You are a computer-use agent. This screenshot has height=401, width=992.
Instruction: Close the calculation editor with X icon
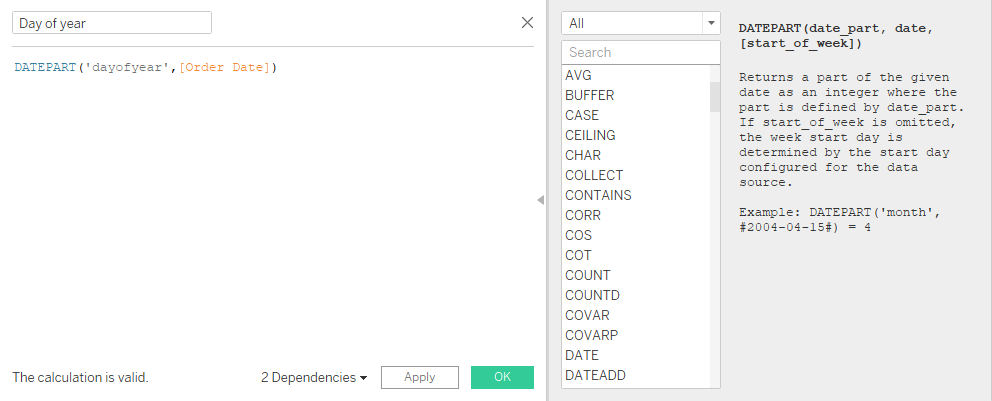pyautogui.click(x=527, y=22)
